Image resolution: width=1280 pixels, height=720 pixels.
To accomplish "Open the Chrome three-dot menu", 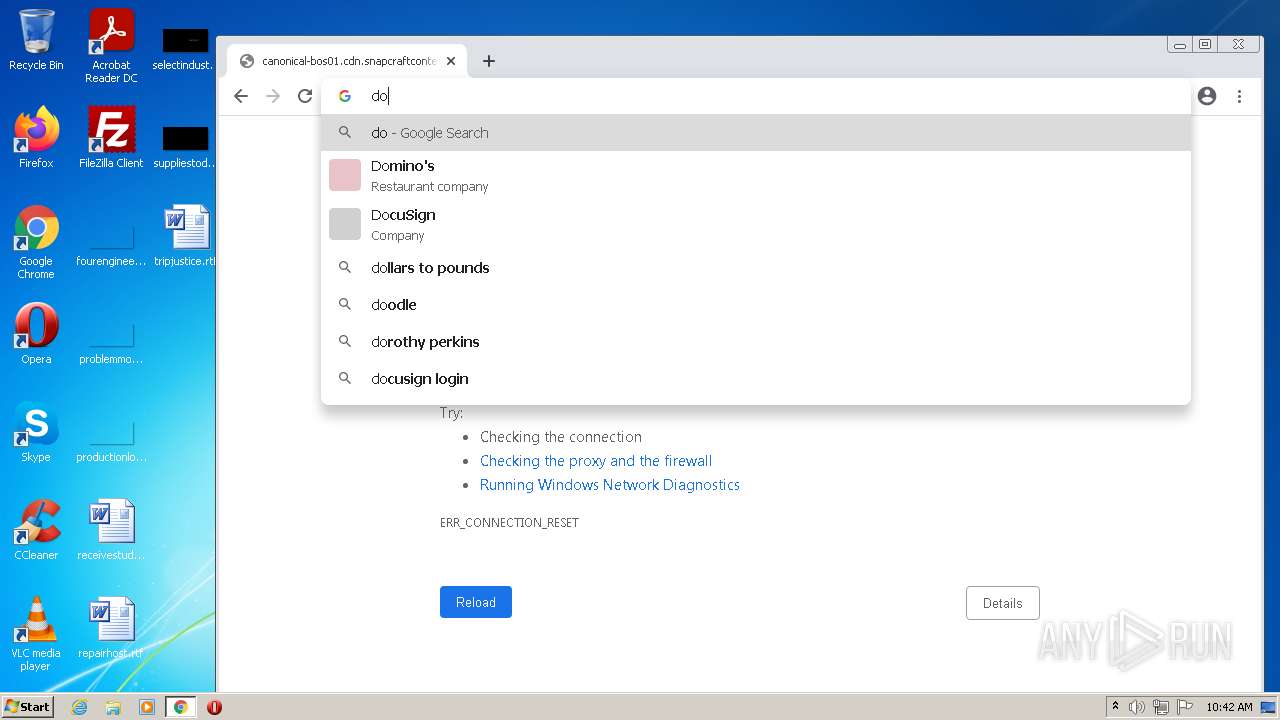I will coord(1239,96).
